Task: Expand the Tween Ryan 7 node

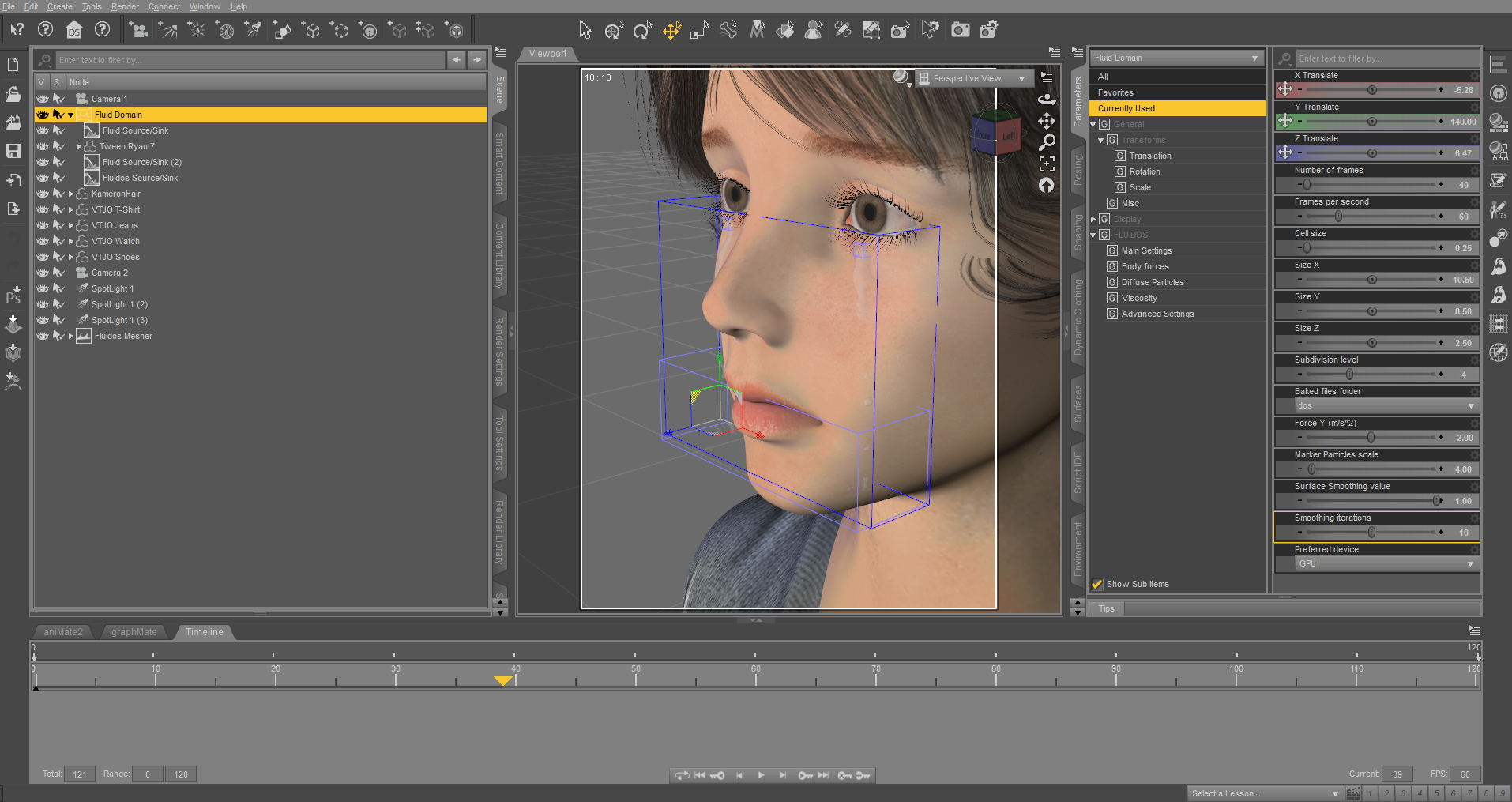Action: pos(78,146)
